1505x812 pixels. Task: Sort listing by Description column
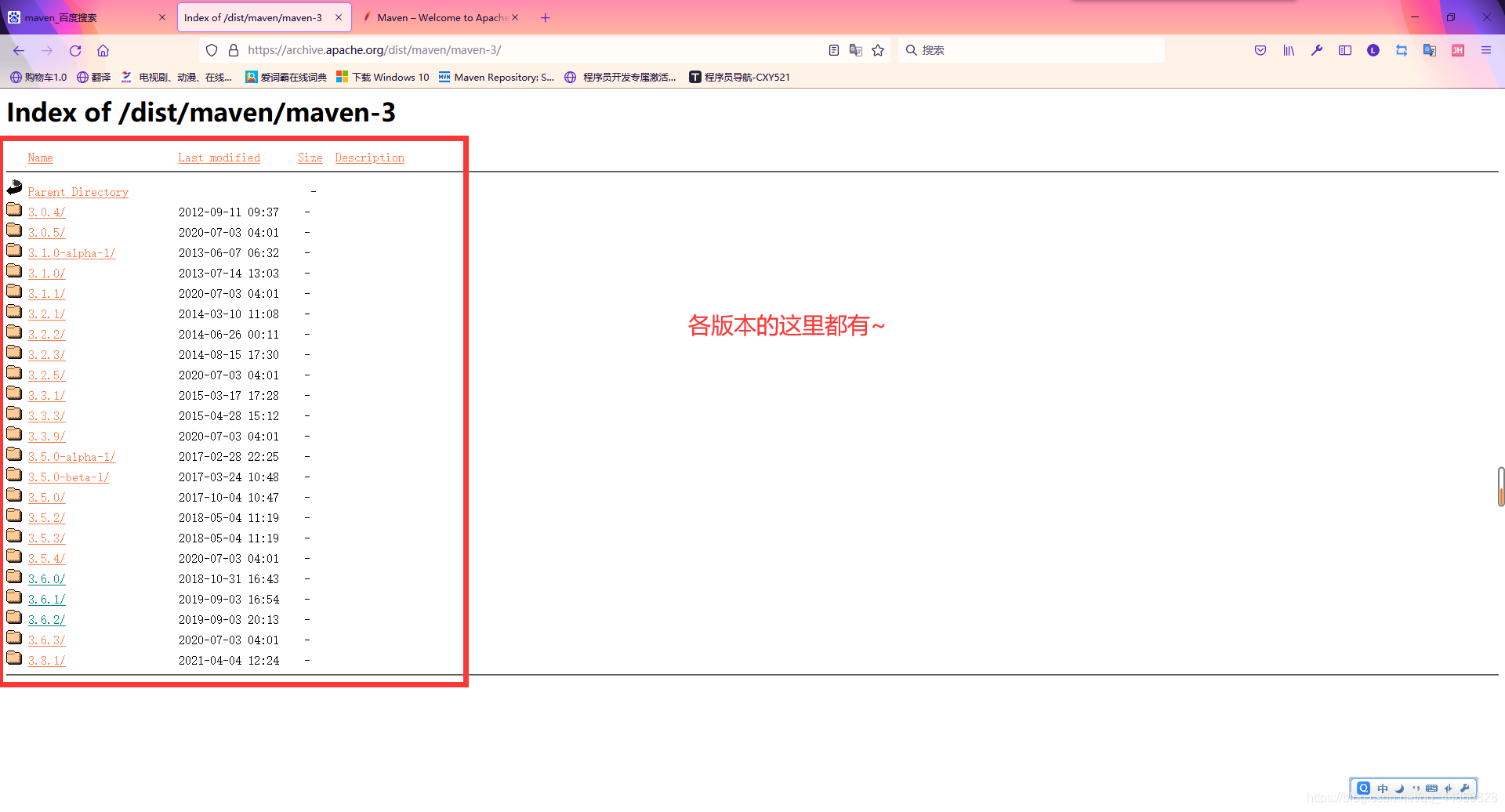[370, 158]
